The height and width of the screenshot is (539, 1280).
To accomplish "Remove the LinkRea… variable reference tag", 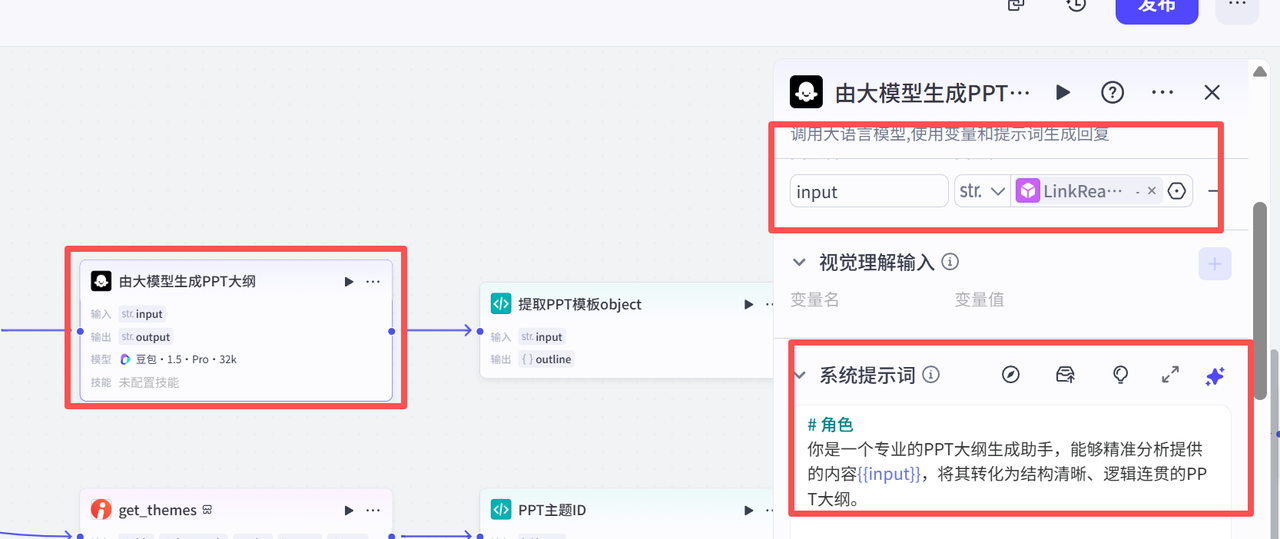I will [x=1152, y=191].
